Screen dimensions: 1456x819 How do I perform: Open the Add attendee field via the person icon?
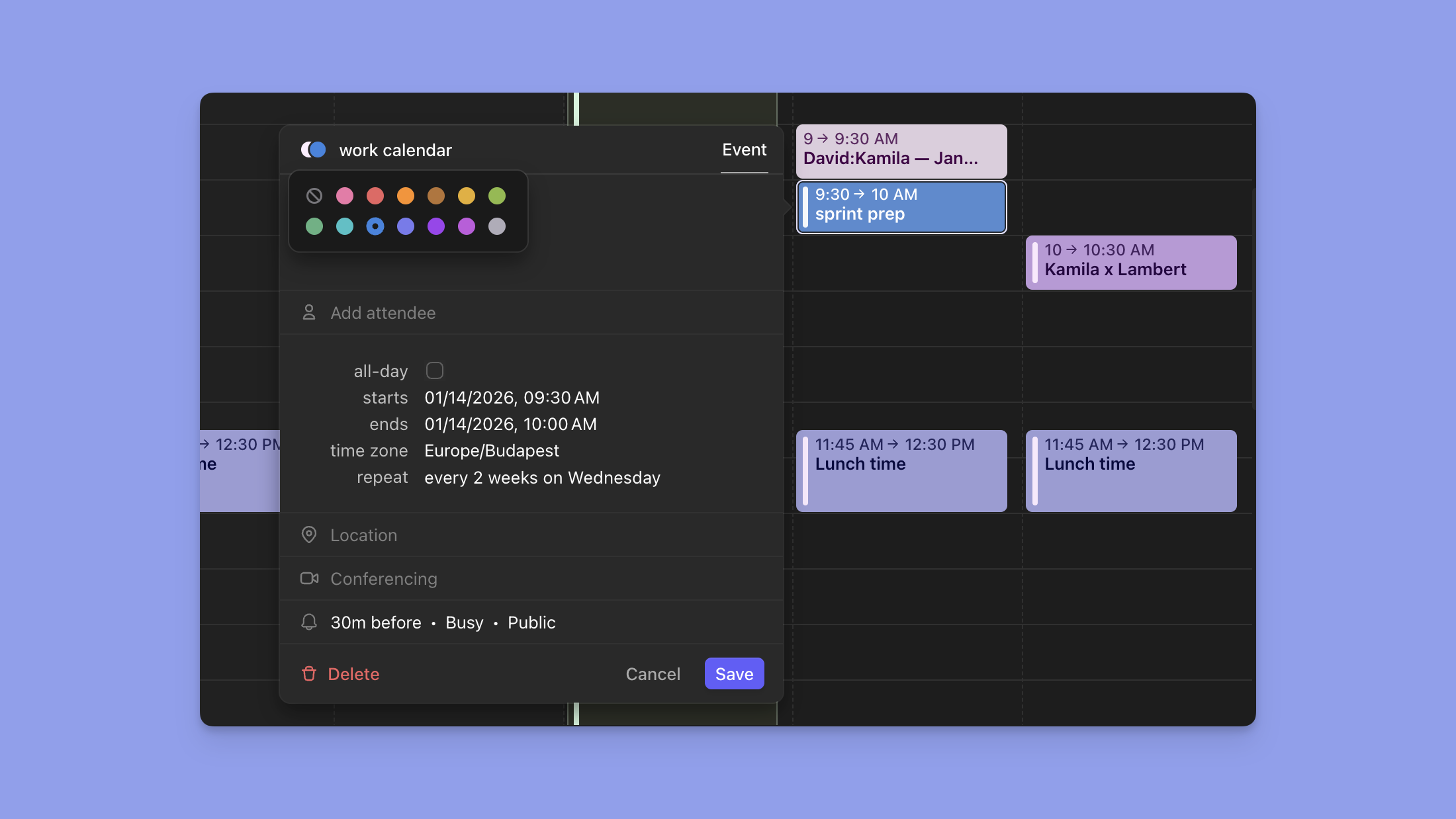(x=310, y=312)
